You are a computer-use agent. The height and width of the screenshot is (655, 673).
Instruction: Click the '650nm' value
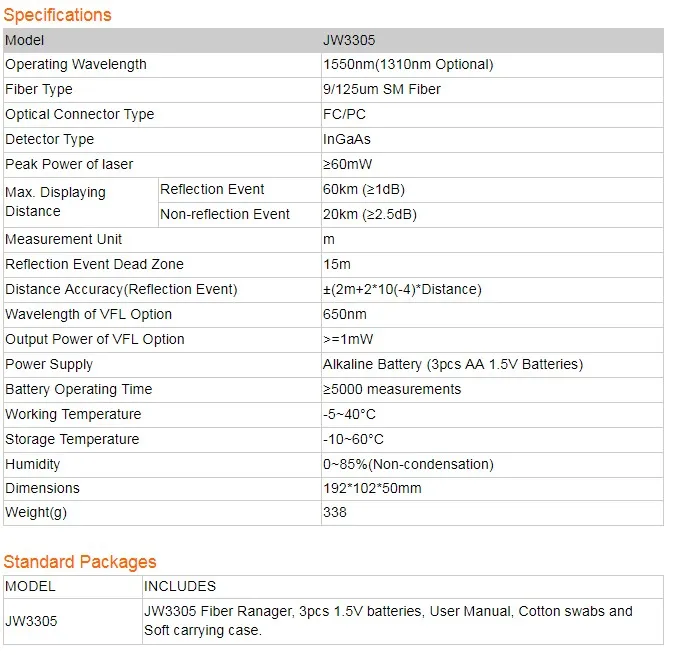coord(345,314)
